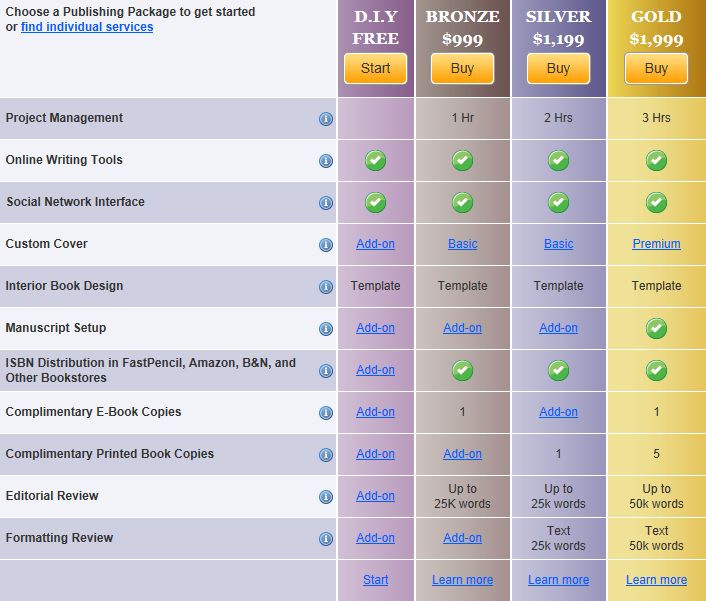Show Formatting Review info tooltip icon

point(326,539)
